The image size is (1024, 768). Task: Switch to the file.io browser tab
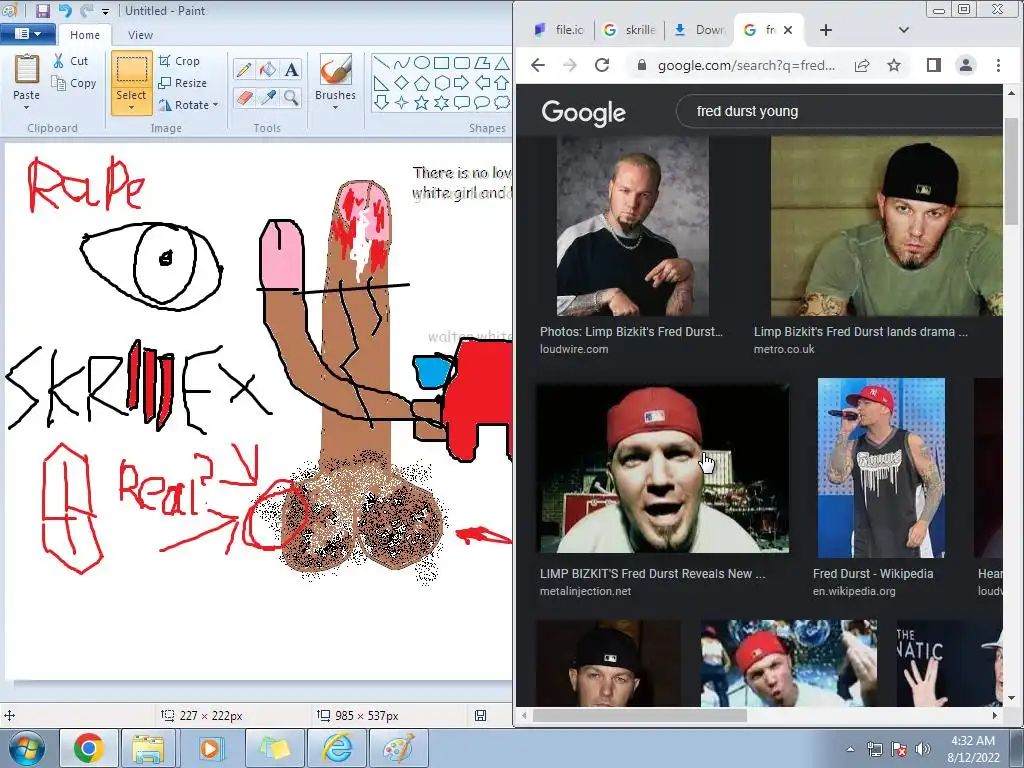pos(560,30)
